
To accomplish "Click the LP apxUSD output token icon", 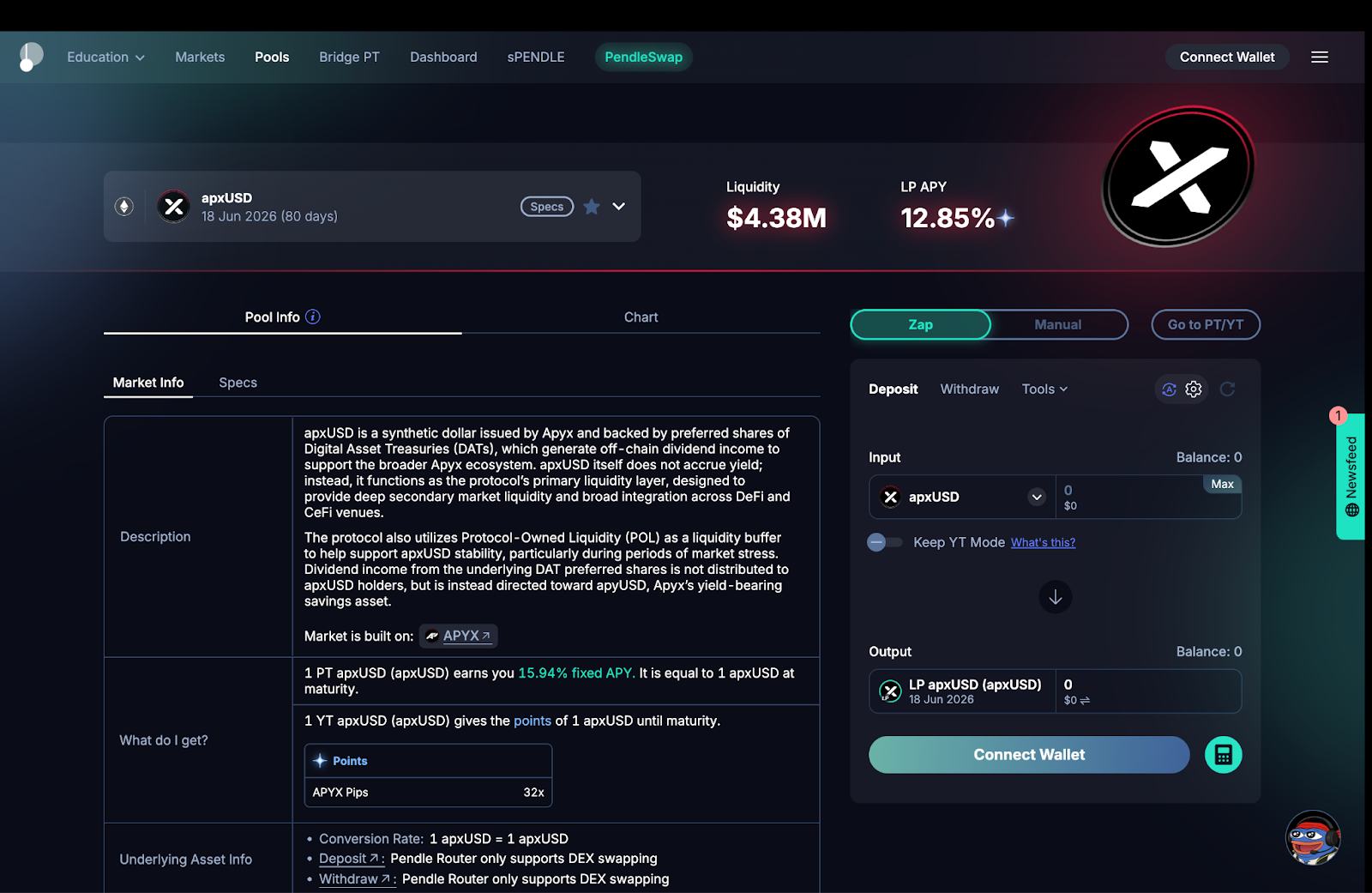I will [x=890, y=691].
